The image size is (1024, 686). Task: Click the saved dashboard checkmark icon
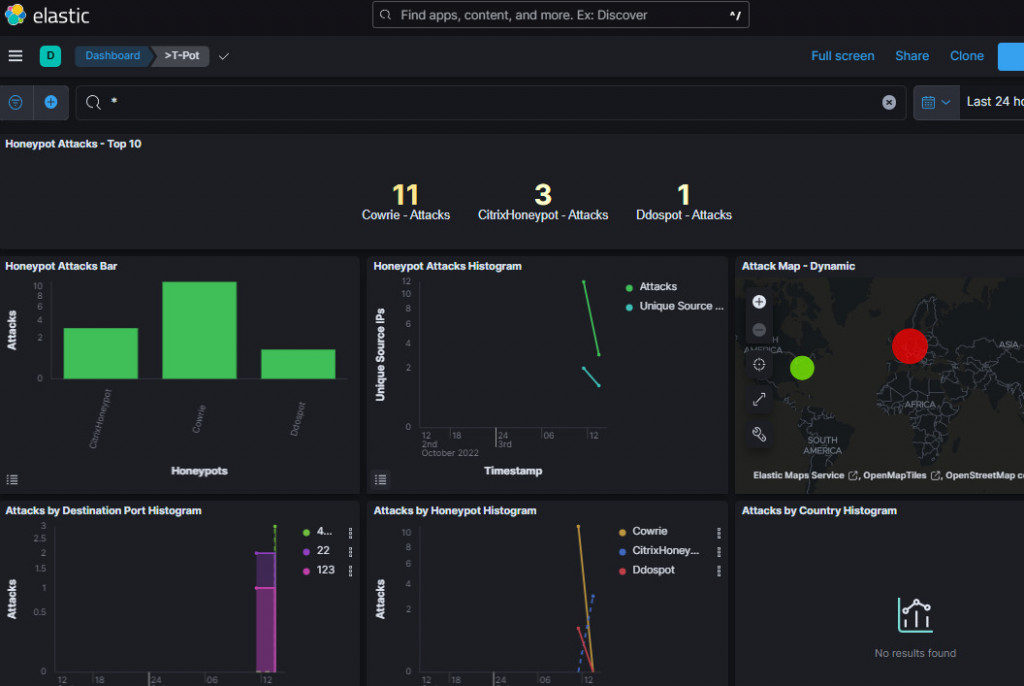(224, 56)
